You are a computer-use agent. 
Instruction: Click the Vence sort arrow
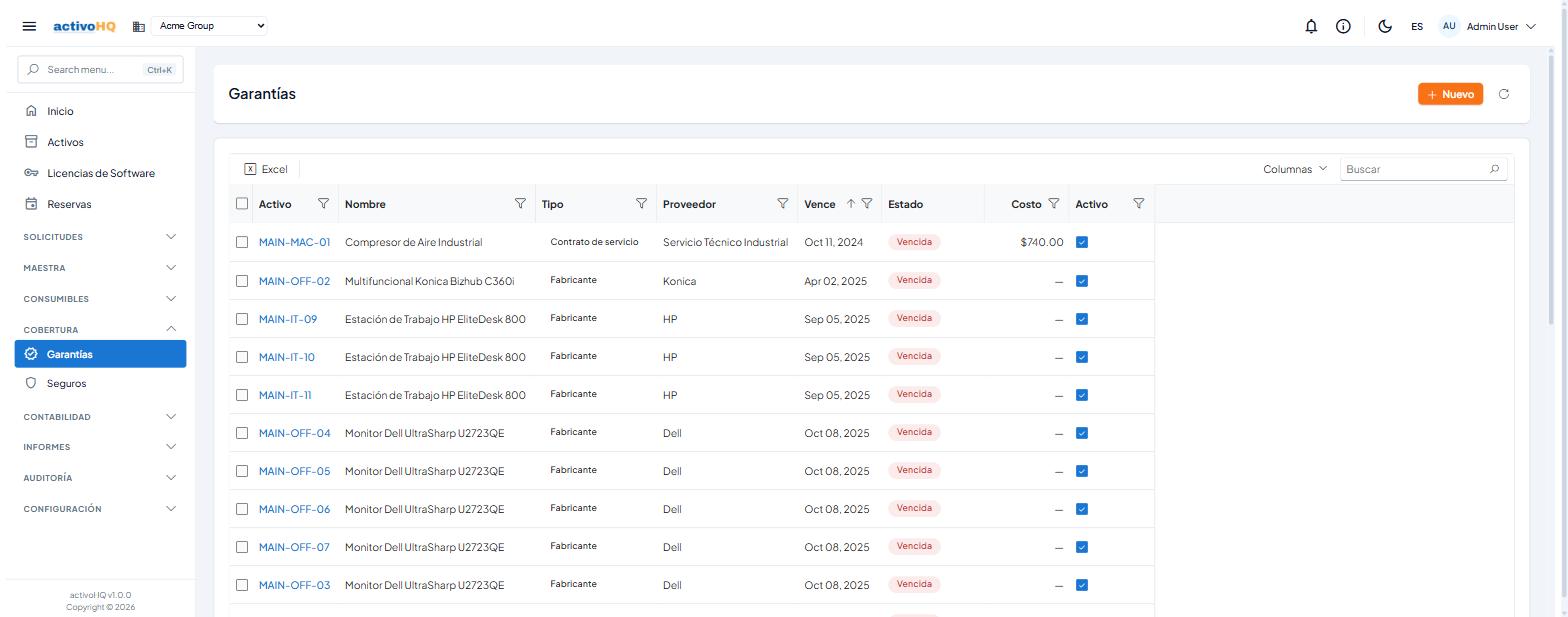point(851,204)
